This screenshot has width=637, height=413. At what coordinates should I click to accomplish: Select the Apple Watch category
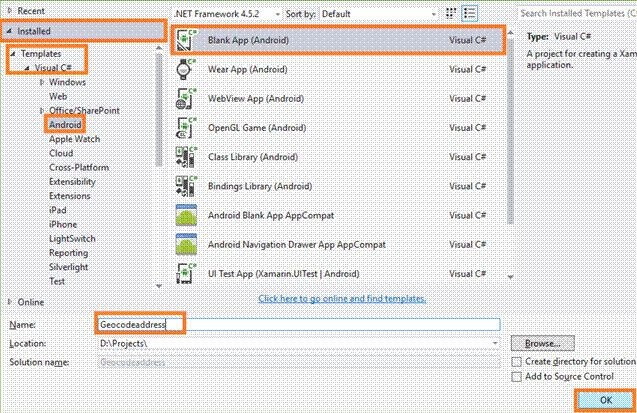74,139
